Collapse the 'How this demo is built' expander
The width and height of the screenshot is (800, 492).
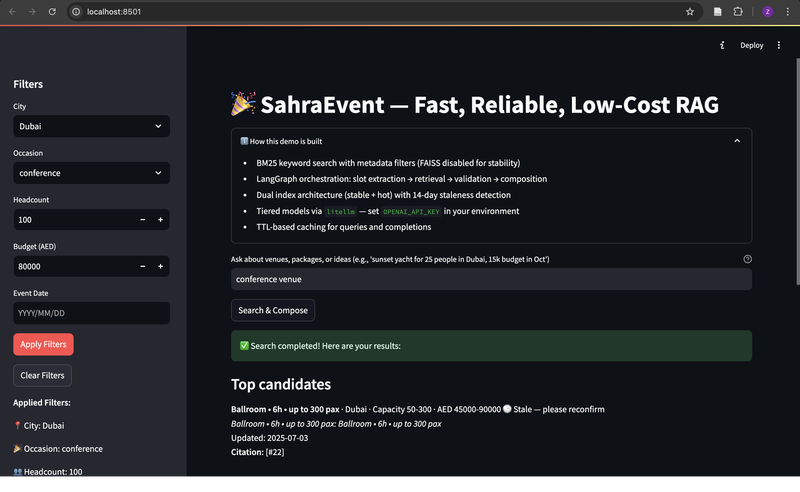(x=737, y=141)
